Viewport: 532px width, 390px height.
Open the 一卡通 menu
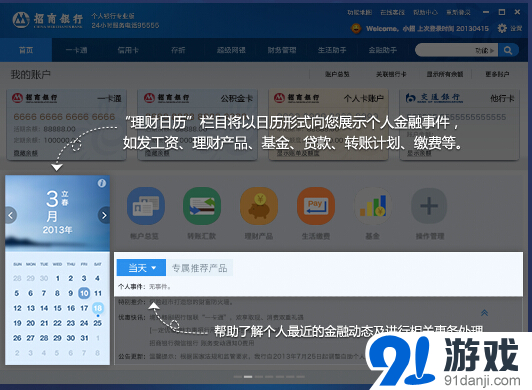tap(77, 50)
